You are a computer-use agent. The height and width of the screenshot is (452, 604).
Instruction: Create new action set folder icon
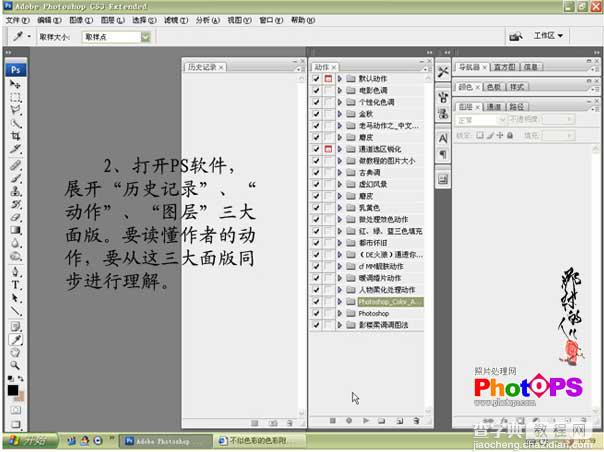[x=382, y=421]
